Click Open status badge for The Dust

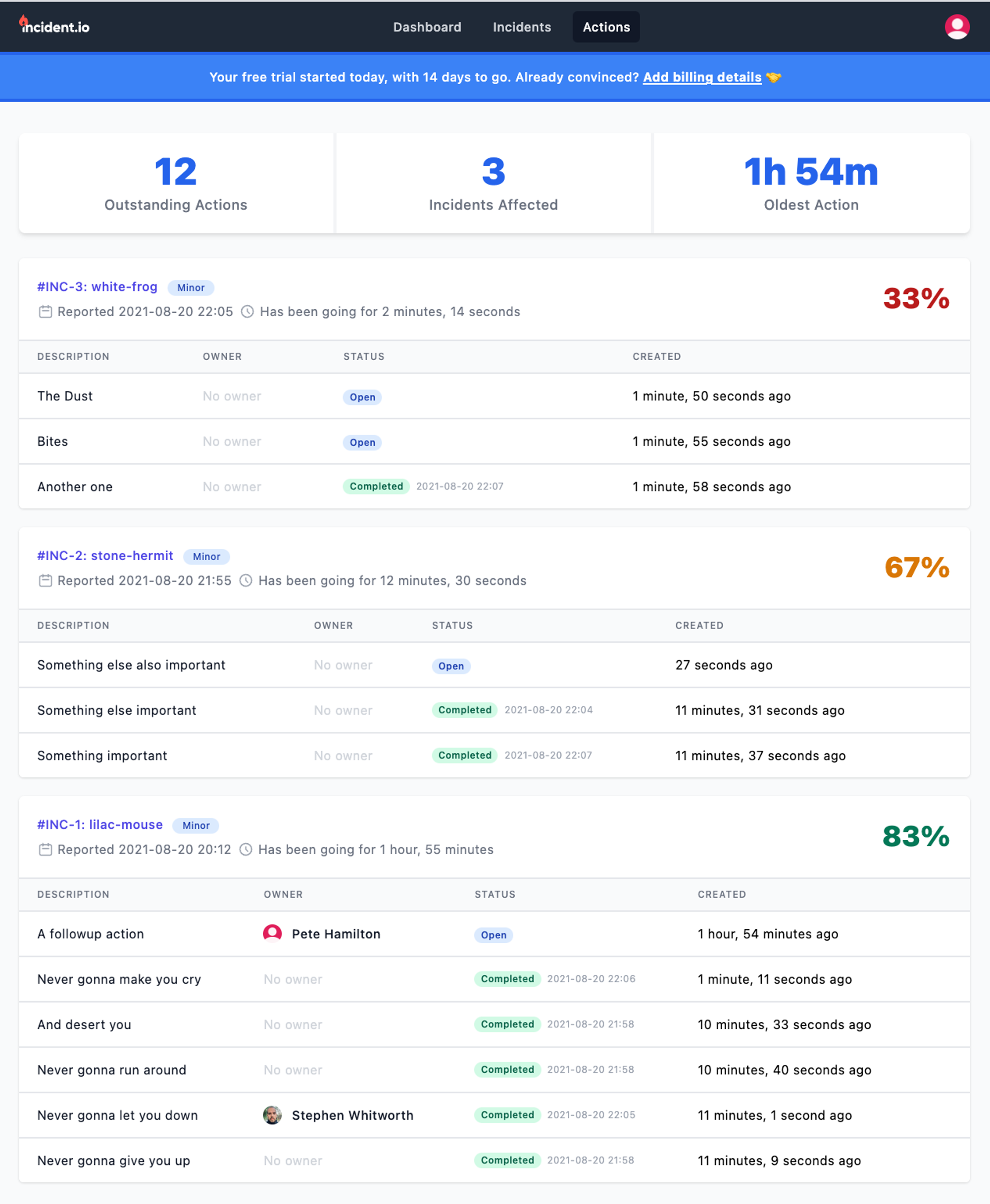362,397
